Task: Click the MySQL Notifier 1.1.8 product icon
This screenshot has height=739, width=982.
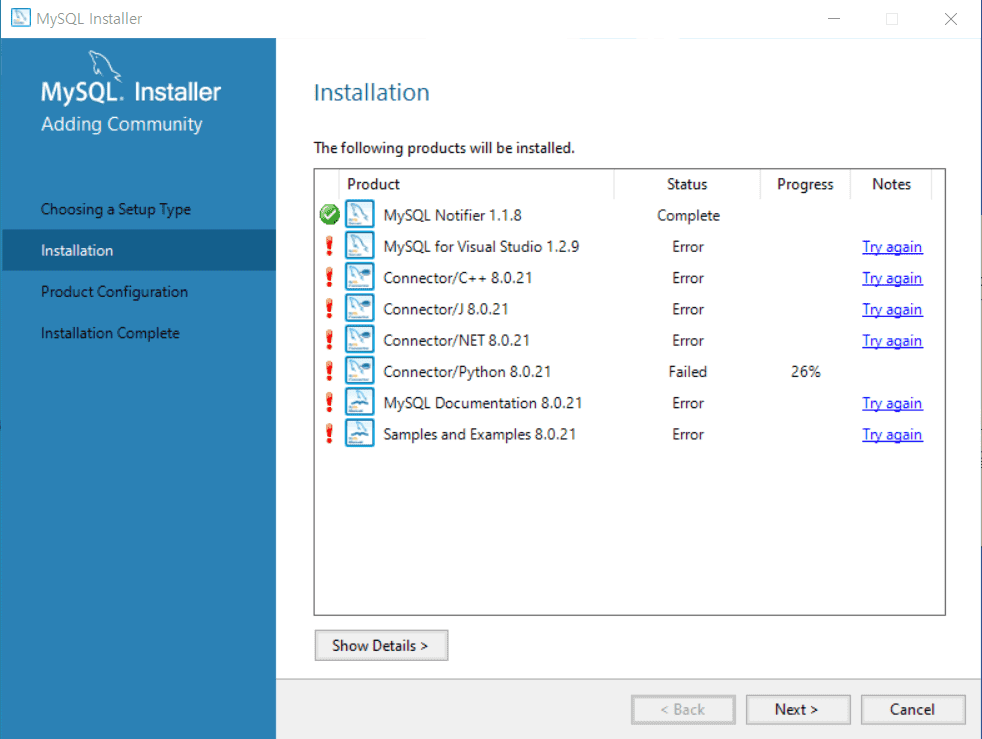Action: click(x=359, y=214)
